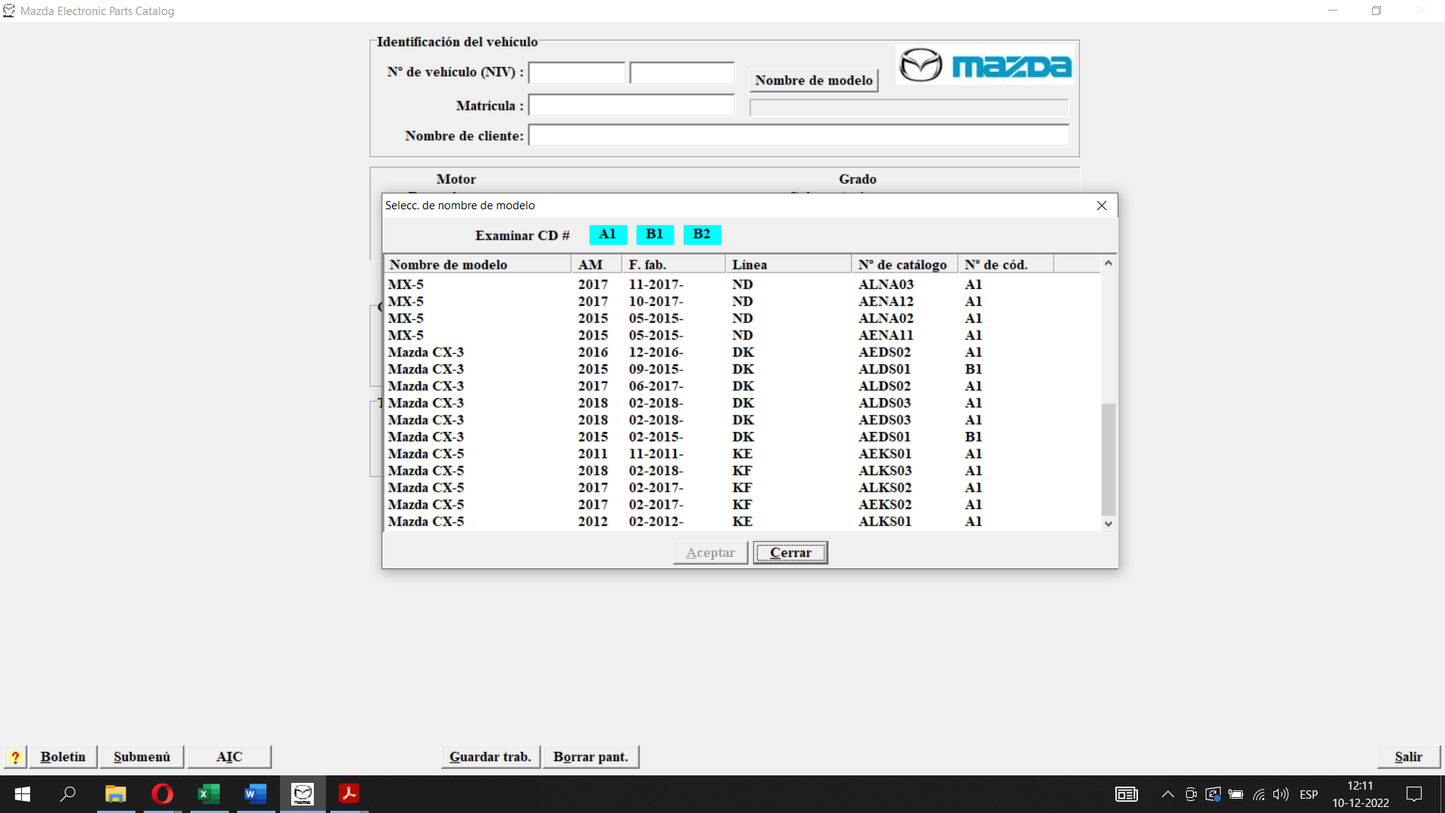Focus the first NIV vehicle number field
The height and width of the screenshot is (813, 1445).
tap(577, 73)
